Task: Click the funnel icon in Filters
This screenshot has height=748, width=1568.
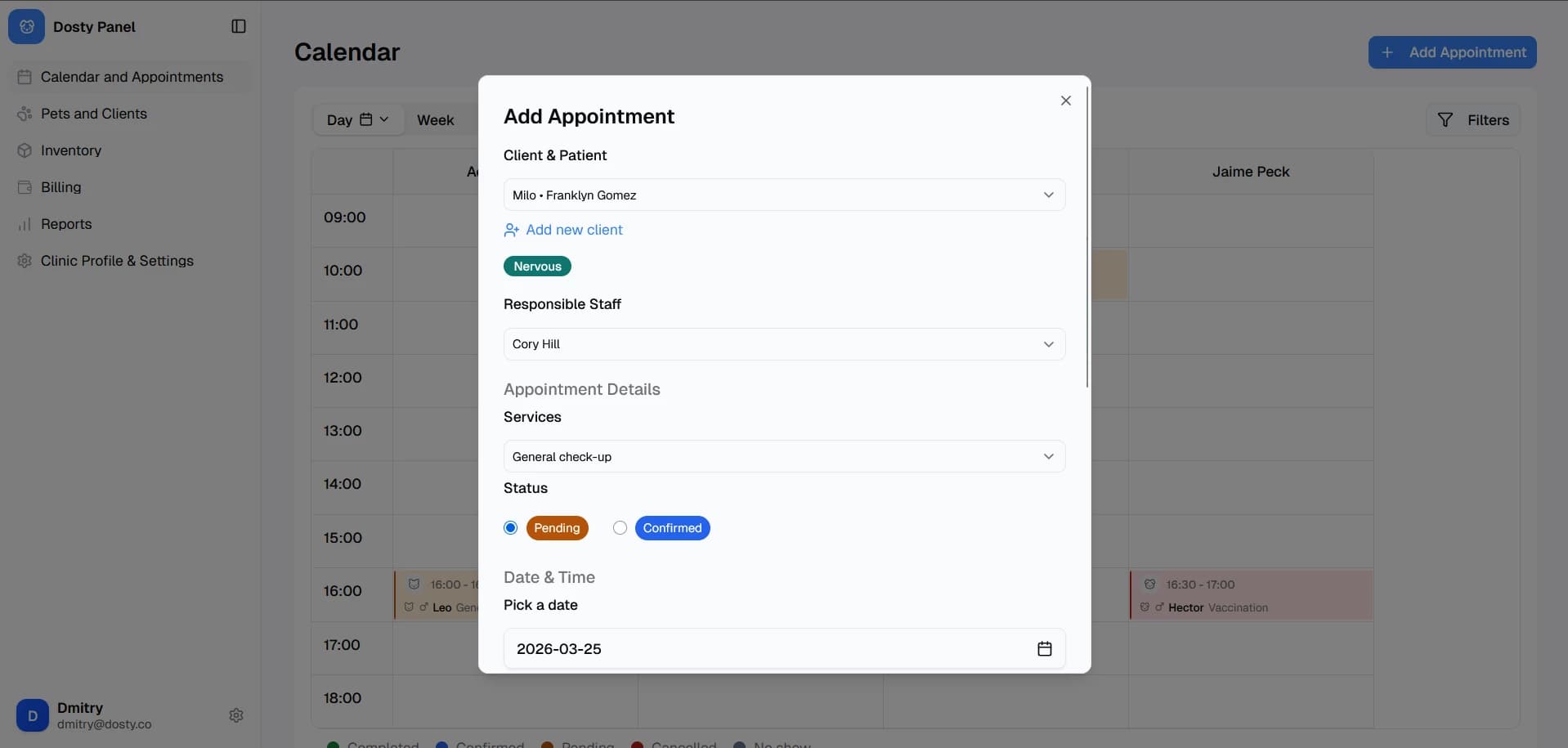Action: coord(1445,120)
